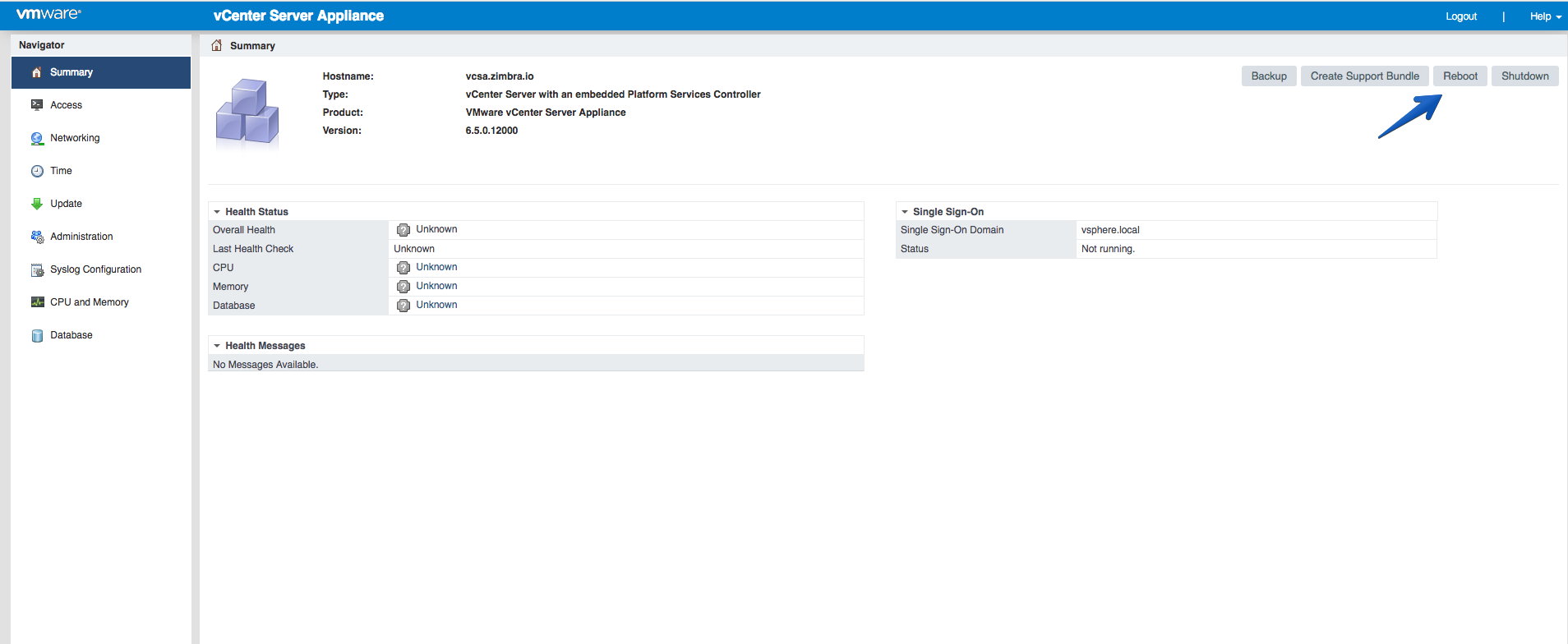Click the Update green arrow icon
The image size is (1568, 644).
point(37,204)
